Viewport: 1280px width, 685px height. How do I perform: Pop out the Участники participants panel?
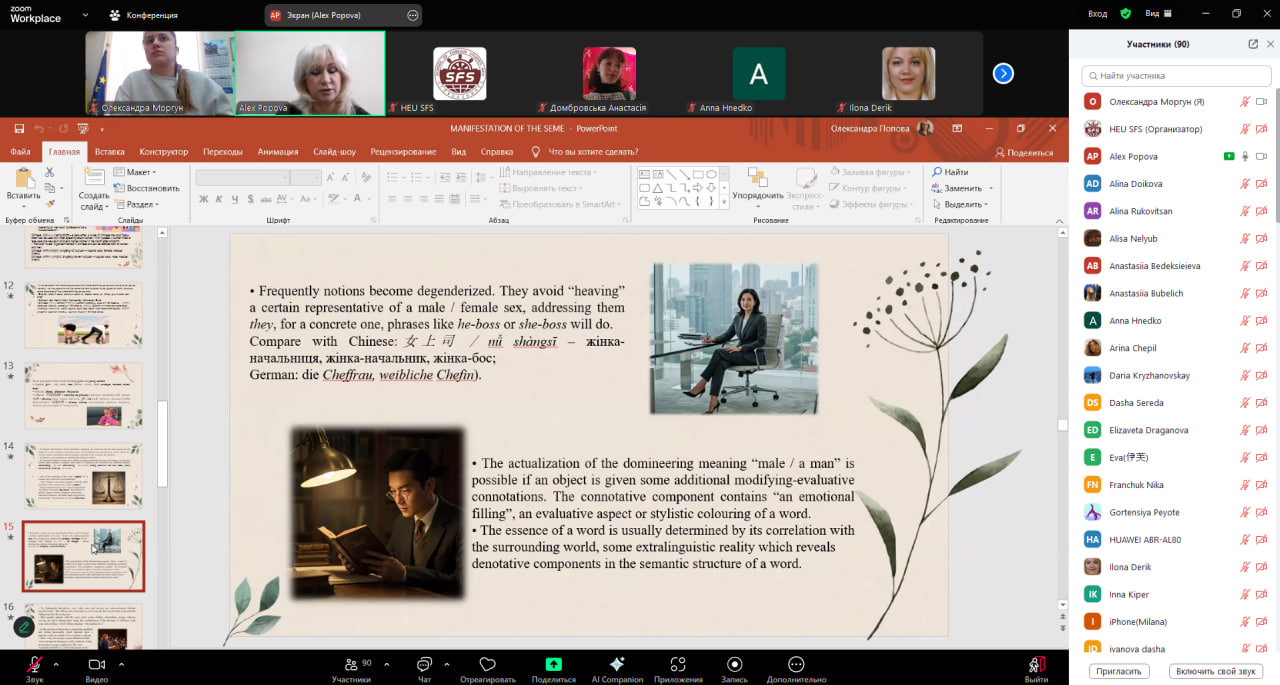click(x=1253, y=44)
